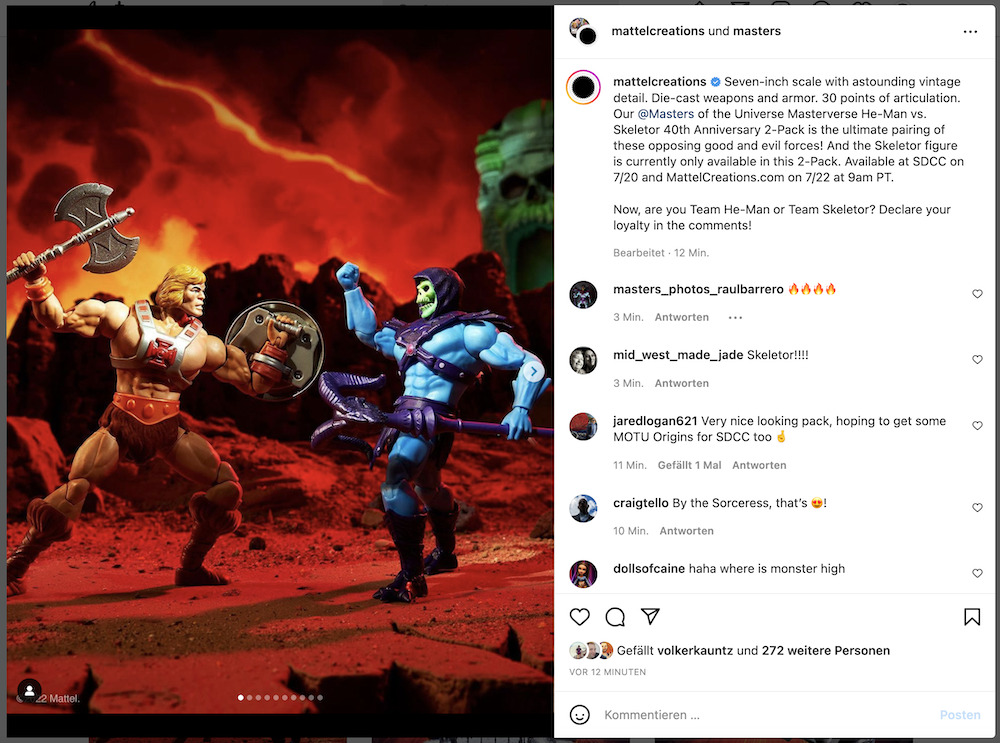Open the mattelcreations profile in header
Screen dimensions: 1000x743
coord(658,31)
